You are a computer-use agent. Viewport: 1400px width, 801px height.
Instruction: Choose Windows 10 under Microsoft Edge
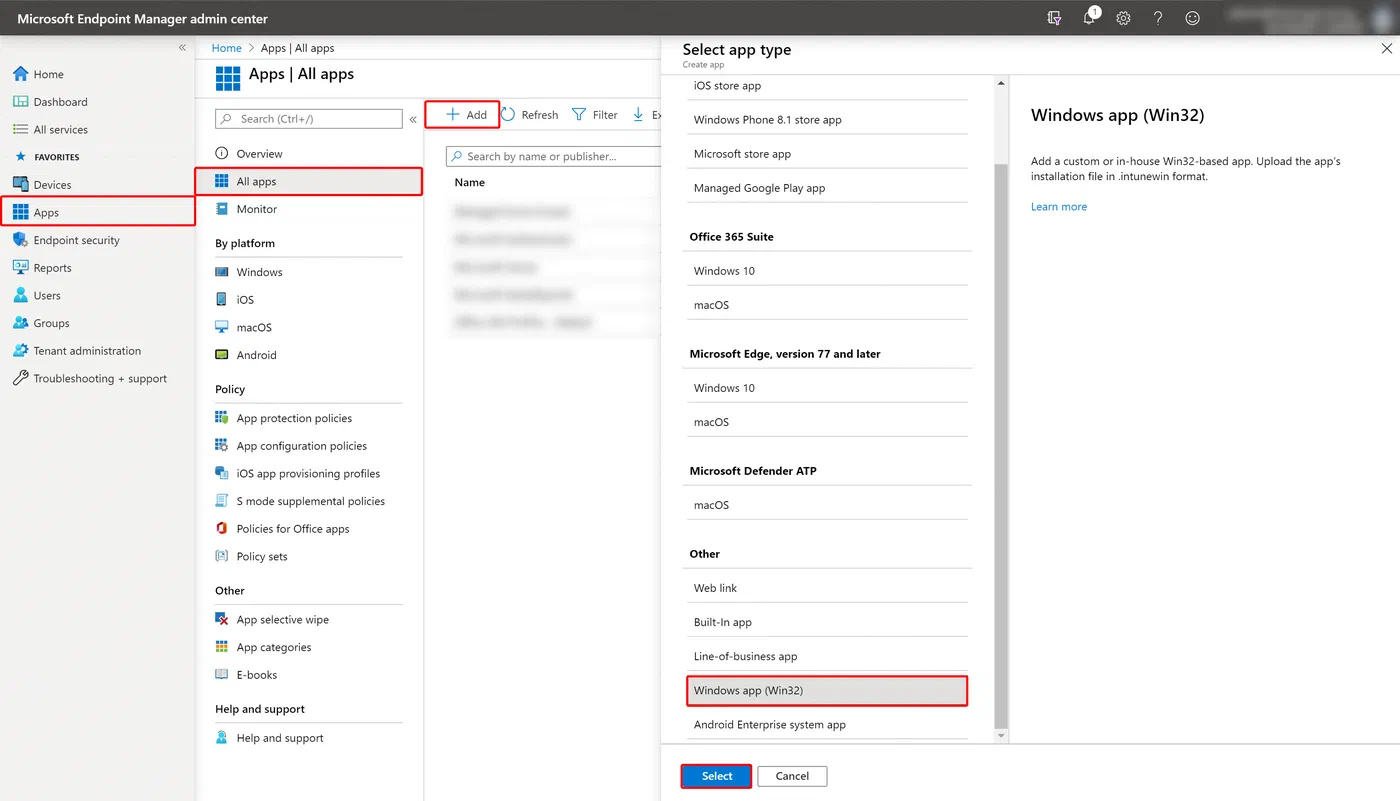click(x=827, y=388)
